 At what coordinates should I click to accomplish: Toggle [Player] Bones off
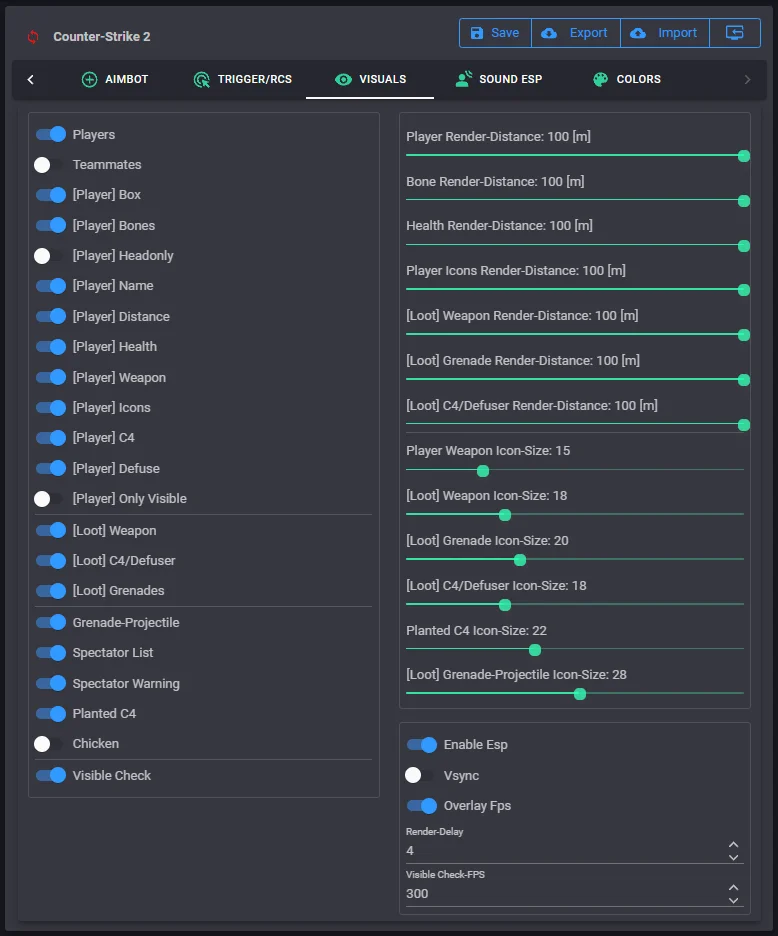(x=51, y=225)
